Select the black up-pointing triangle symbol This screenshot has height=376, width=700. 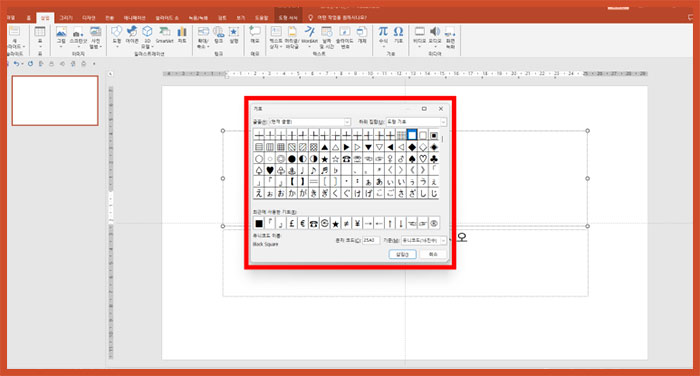pyautogui.click(x=325, y=147)
